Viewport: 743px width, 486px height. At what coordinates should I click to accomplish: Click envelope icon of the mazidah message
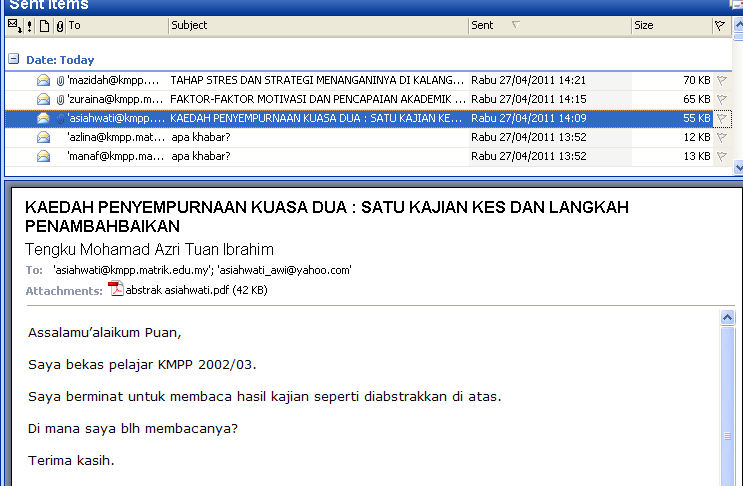(43, 80)
